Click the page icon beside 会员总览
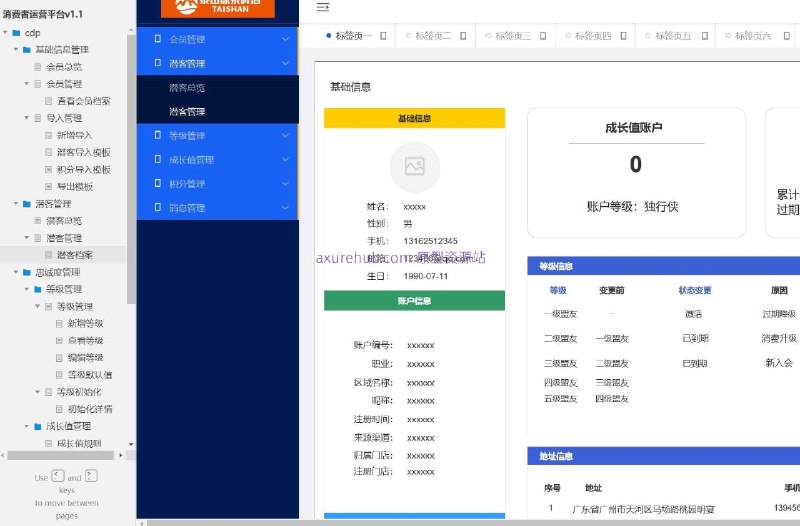 (38, 67)
